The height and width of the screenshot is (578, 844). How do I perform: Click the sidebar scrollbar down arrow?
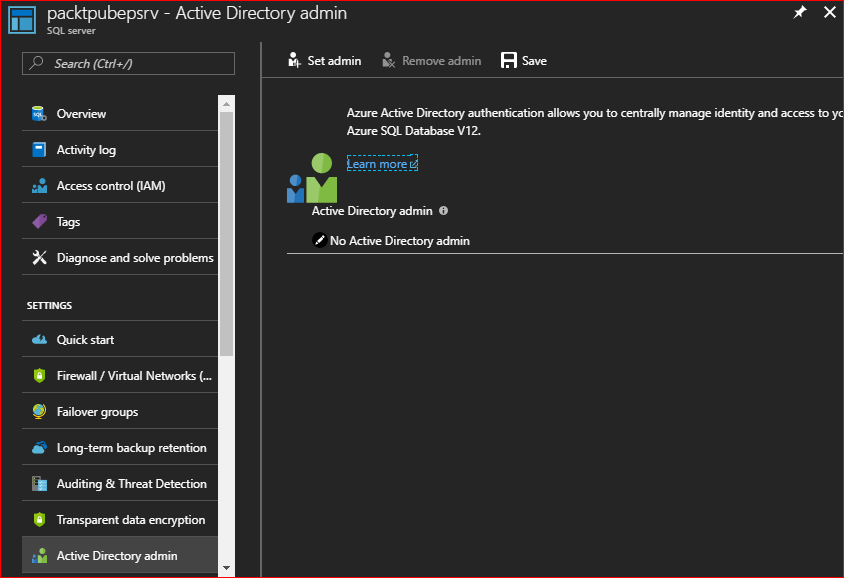tap(227, 568)
